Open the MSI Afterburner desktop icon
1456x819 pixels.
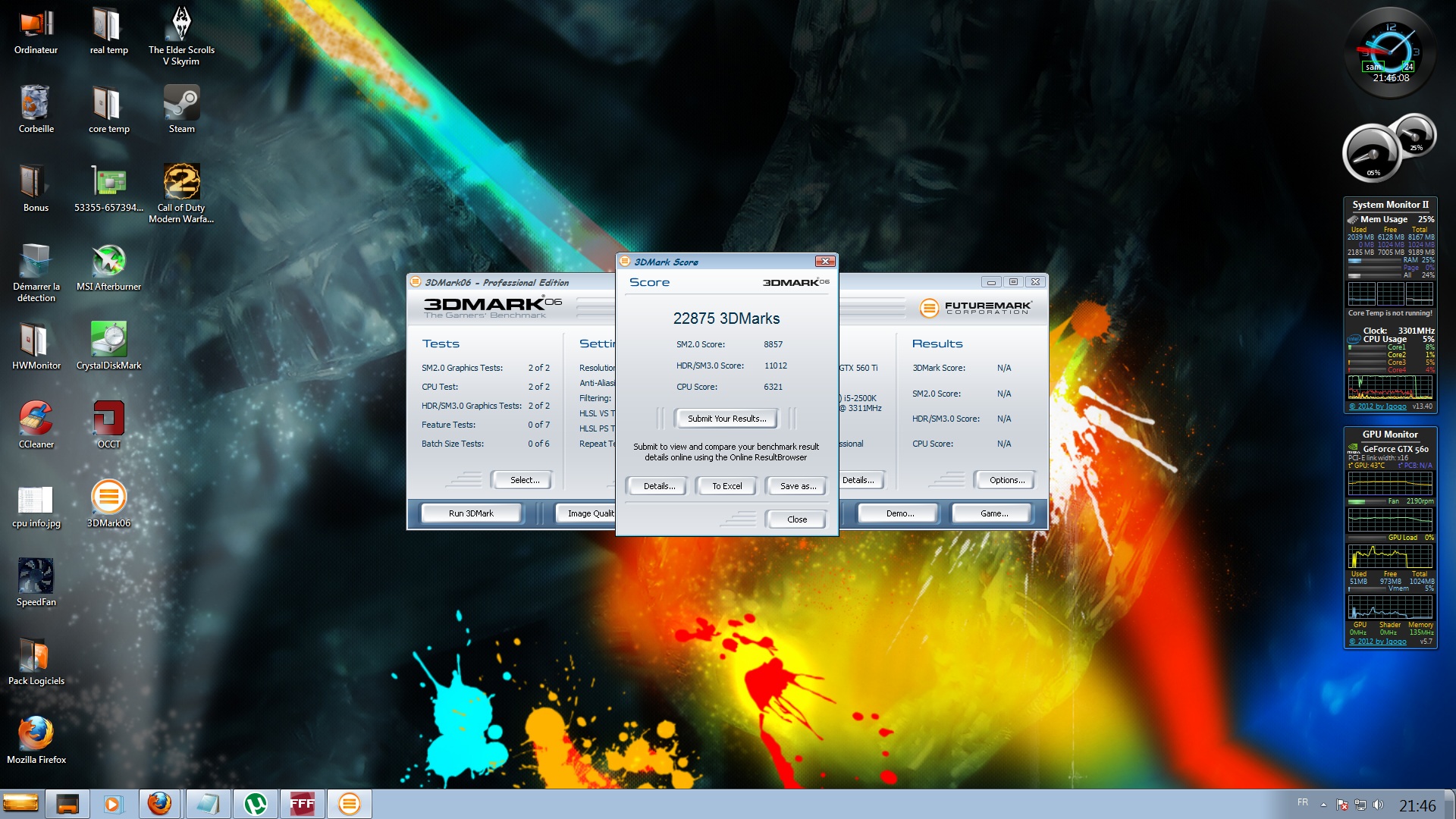coord(108,262)
